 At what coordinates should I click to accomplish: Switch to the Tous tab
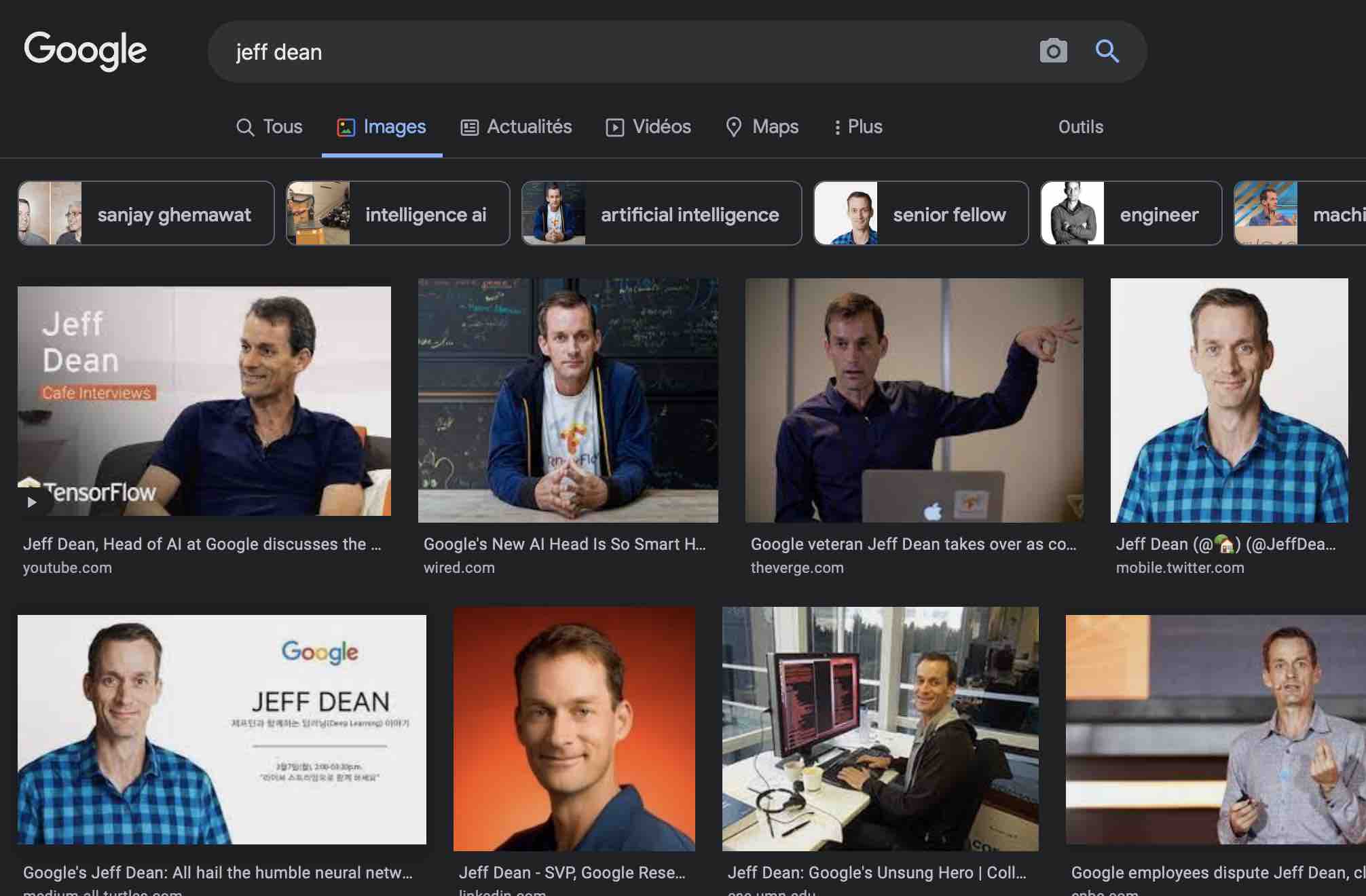pyautogui.click(x=270, y=127)
